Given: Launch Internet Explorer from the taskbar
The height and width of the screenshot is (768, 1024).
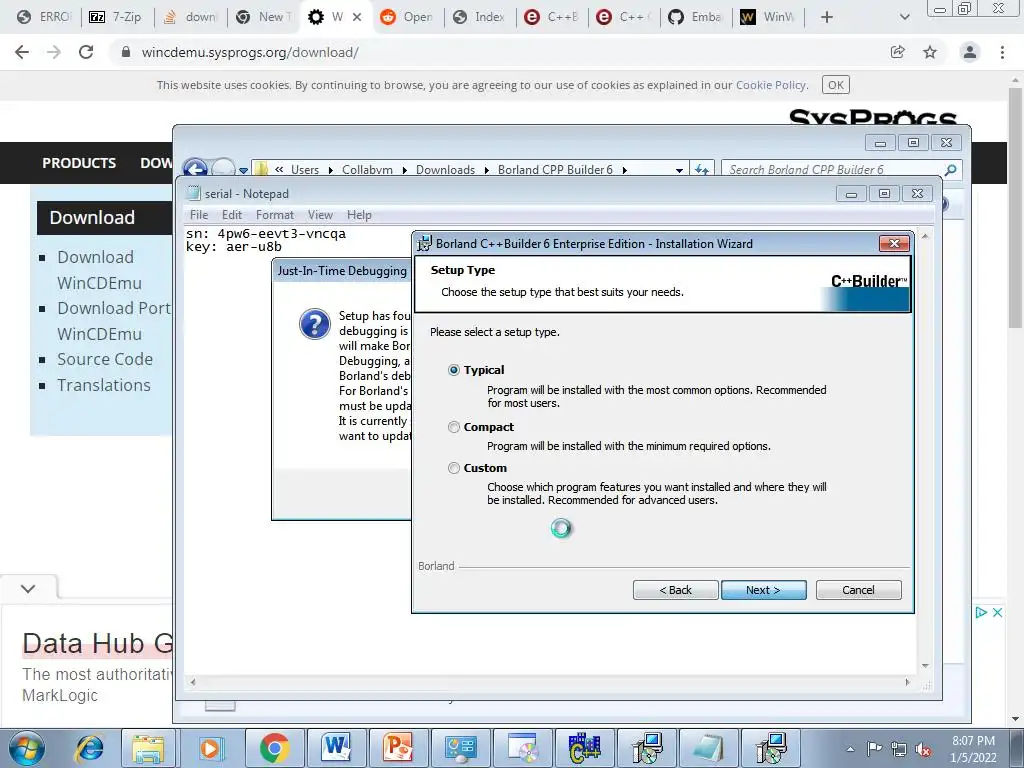Looking at the screenshot, I should click(x=89, y=748).
